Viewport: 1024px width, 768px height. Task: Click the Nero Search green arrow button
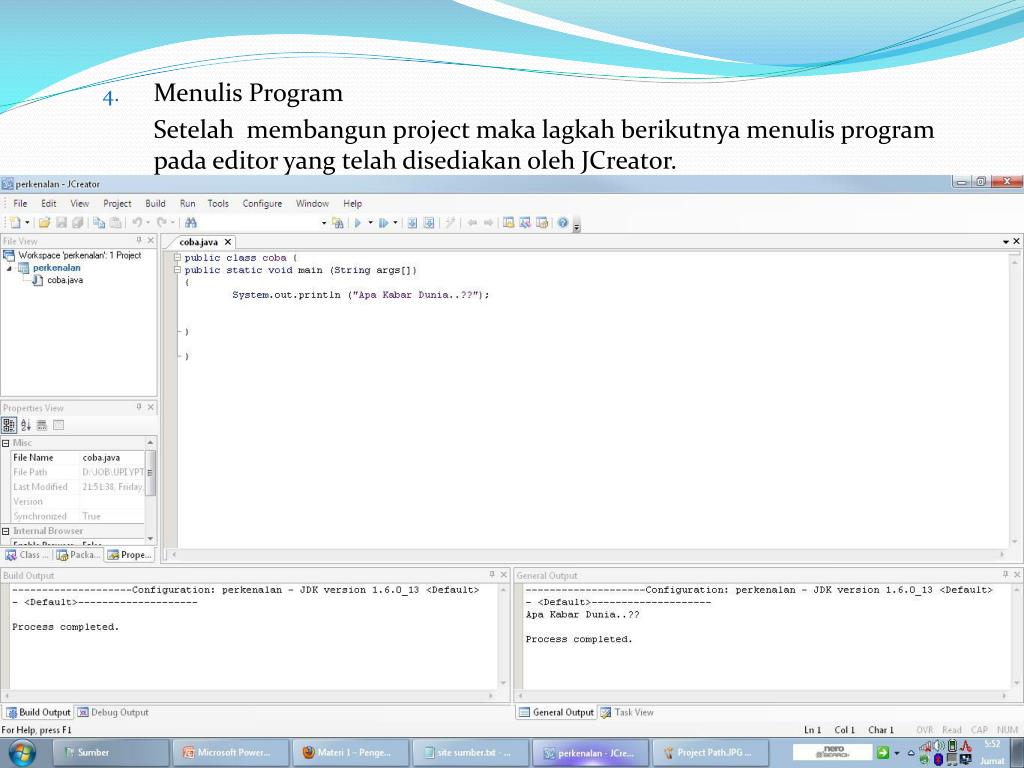tap(883, 752)
